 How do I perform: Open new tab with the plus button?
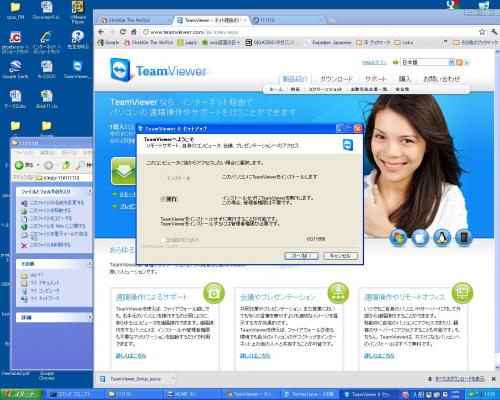tap(331, 20)
